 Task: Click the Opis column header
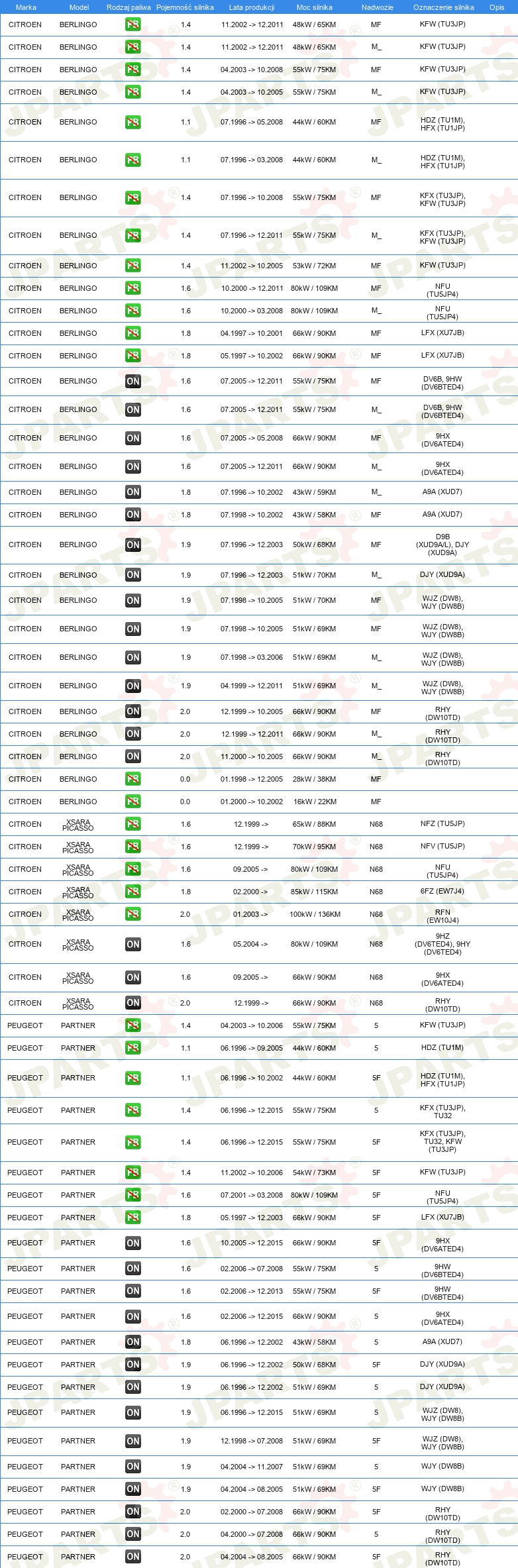pos(497,7)
